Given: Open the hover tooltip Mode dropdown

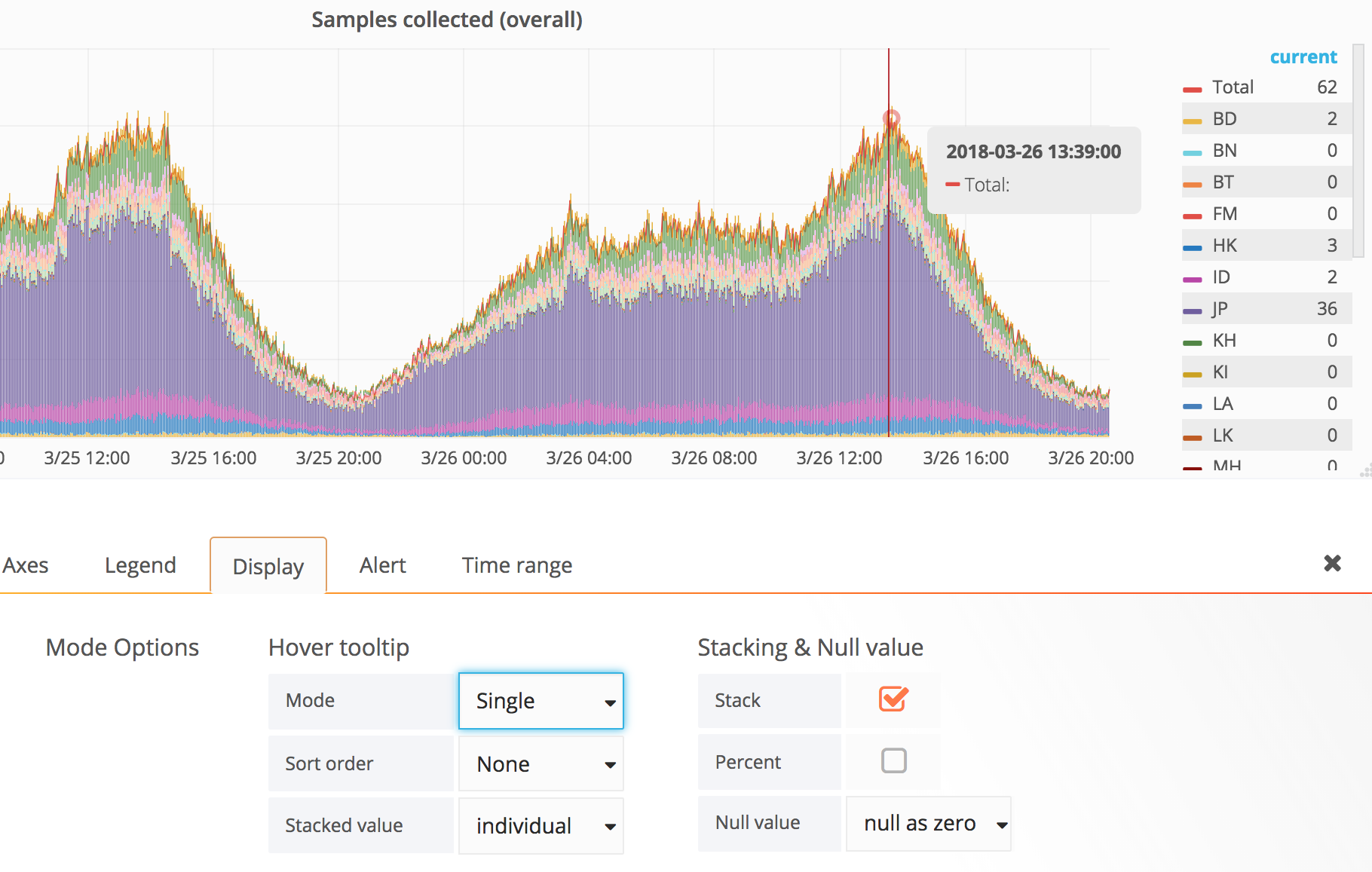Looking at the screenshot, I should [x=541, y=701].
